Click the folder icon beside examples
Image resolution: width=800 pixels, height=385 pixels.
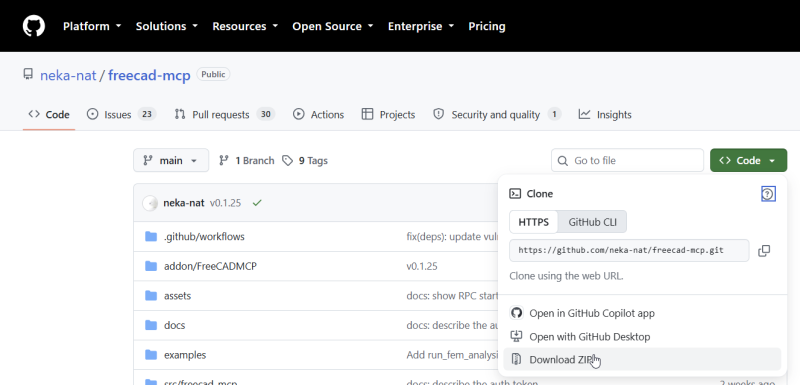click(x=151, y=355)
